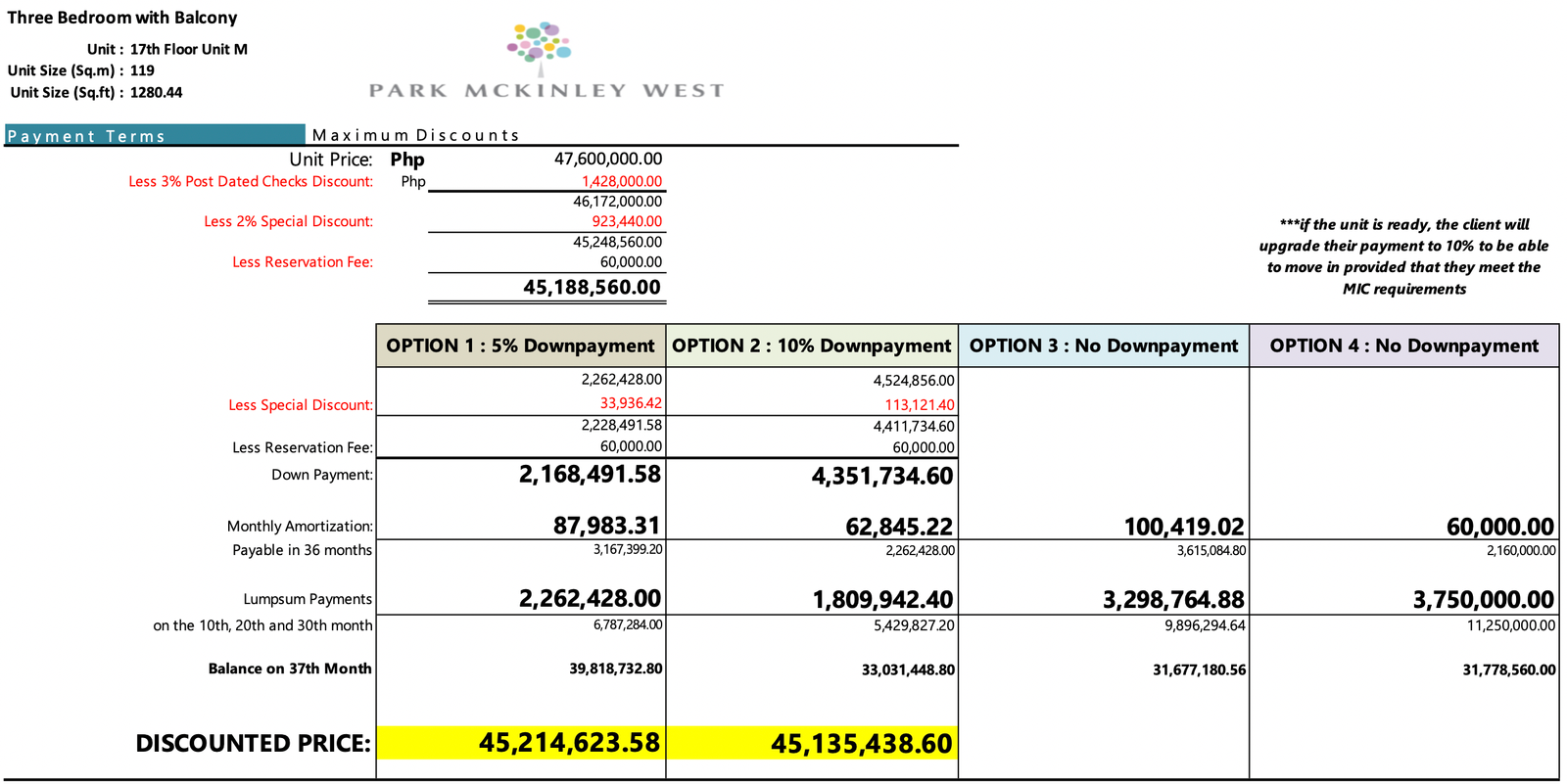Select the 17th Floor Unit M text
The height and width of the screenshot is (784, 1567).
[189, 49]
